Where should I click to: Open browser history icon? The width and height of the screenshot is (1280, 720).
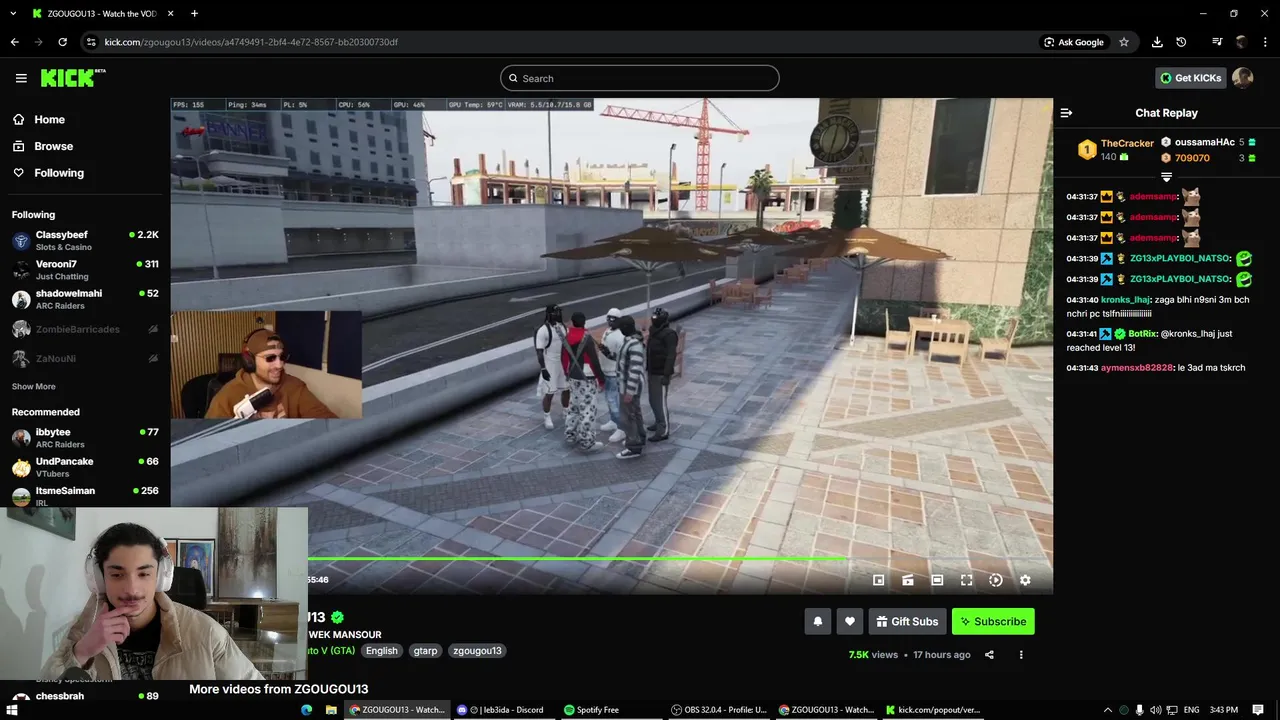click(1181, 42)
